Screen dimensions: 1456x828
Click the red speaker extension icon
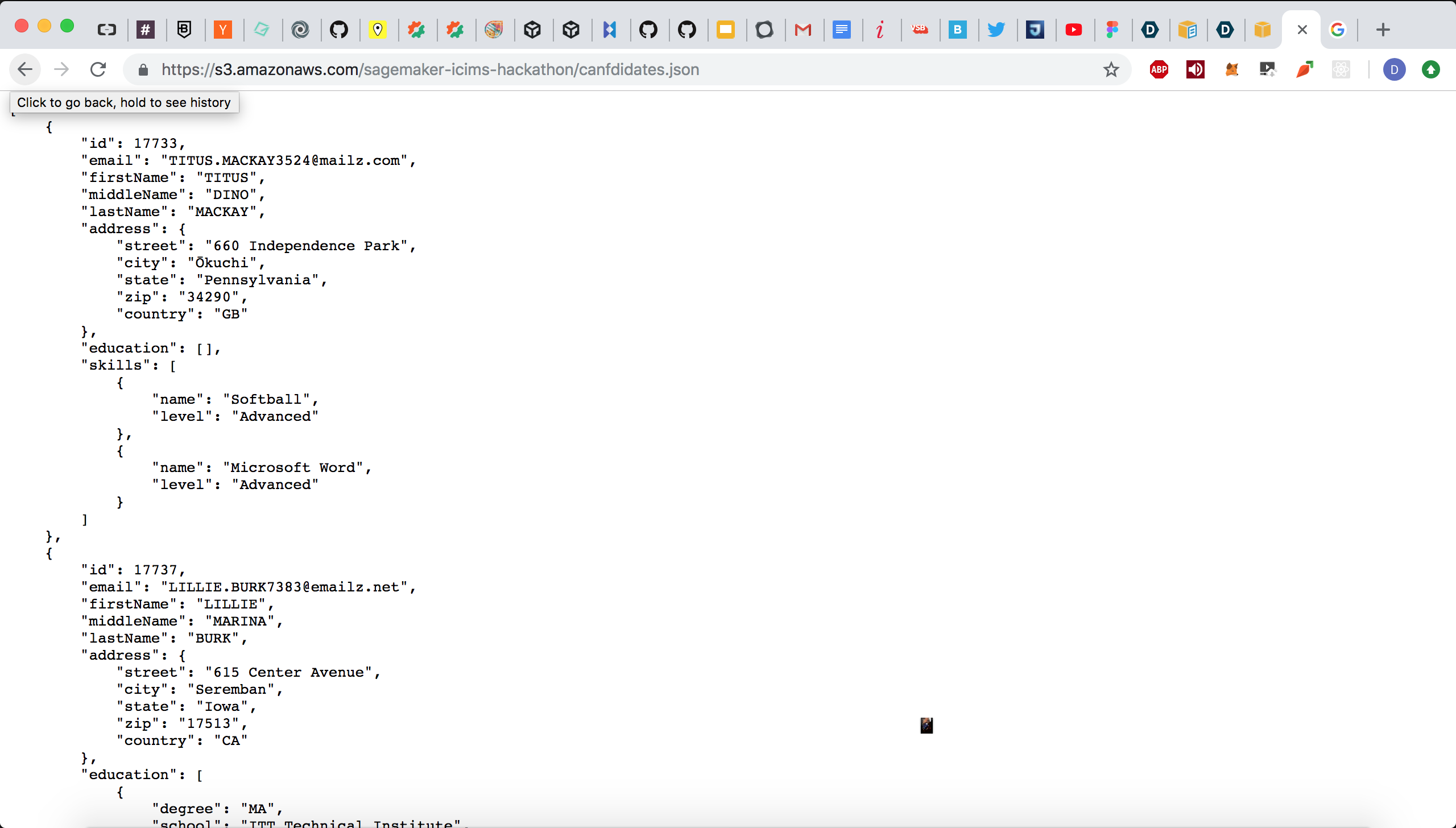(1195, 69)
